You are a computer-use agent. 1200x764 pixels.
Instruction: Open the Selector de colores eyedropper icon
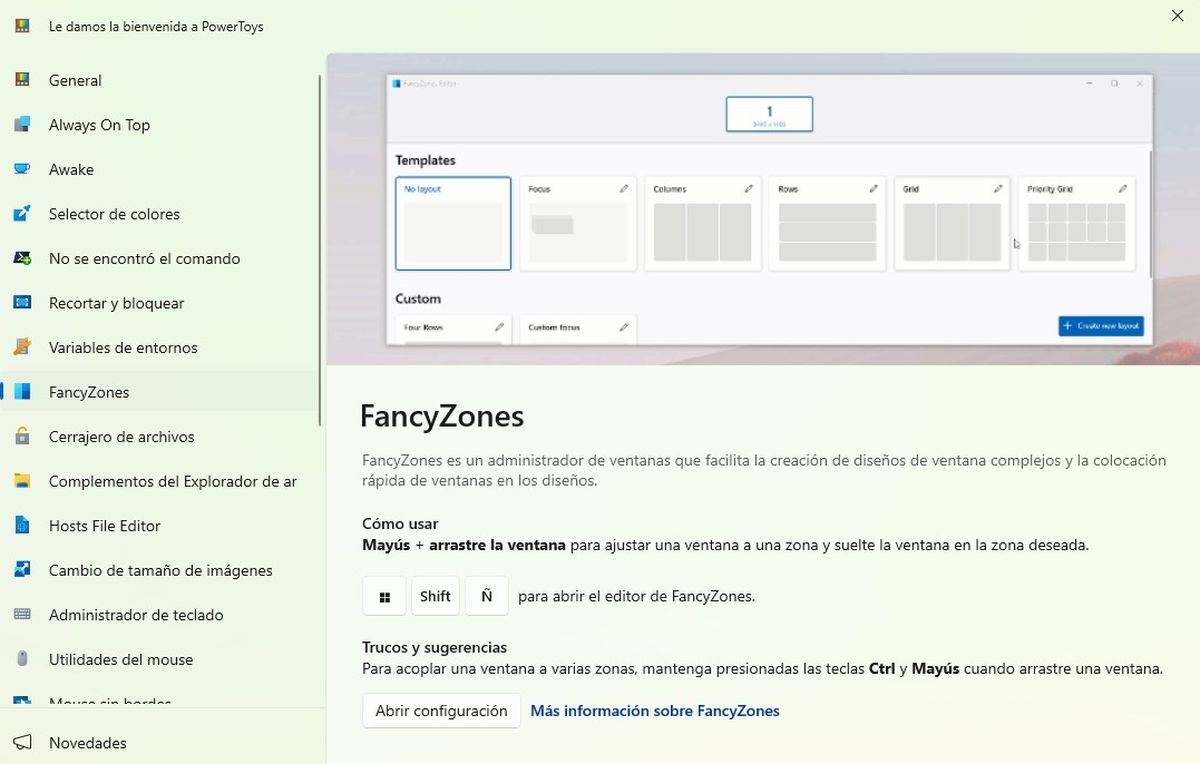coord(22,214)
